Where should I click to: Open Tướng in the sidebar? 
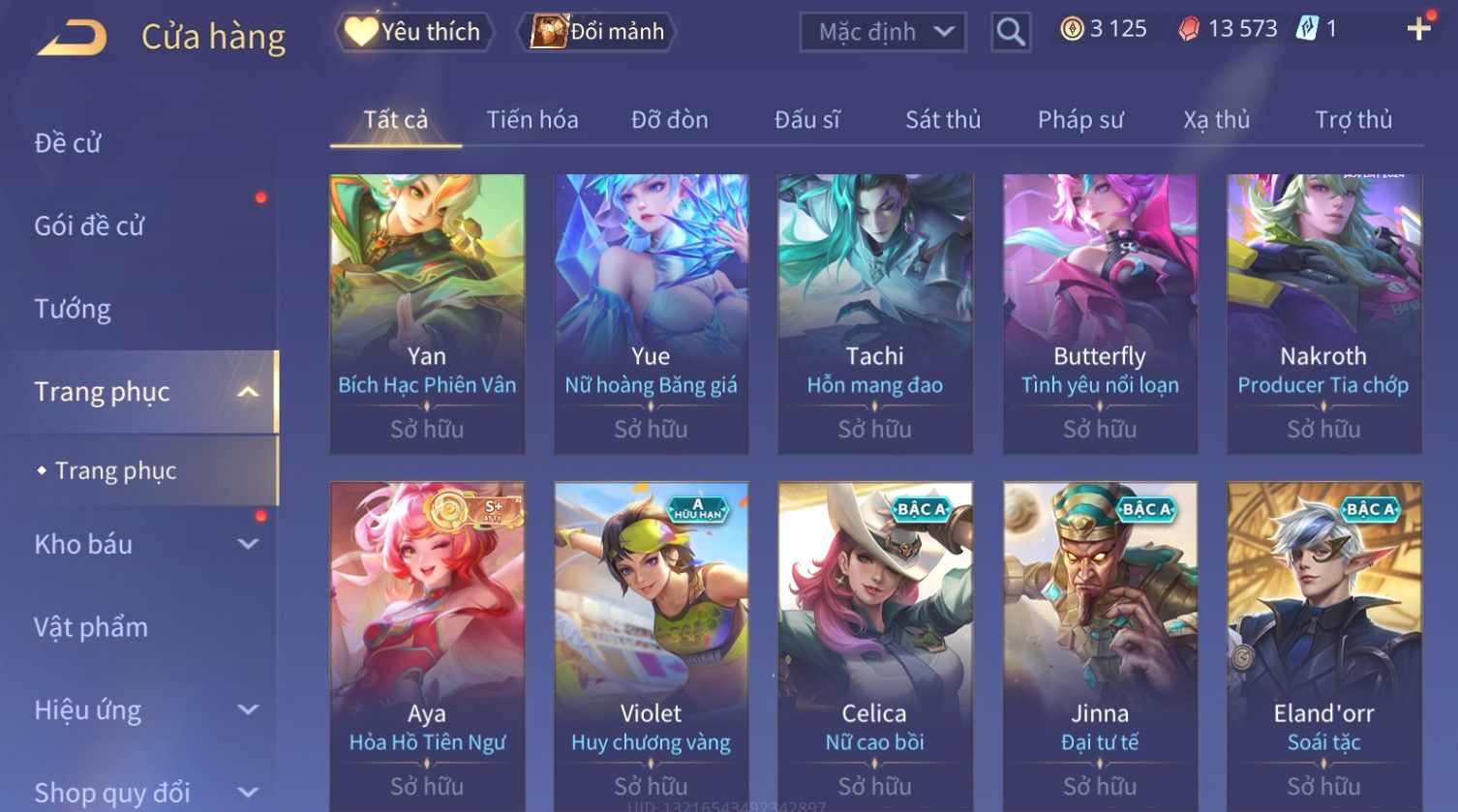(x=73, y=309)
